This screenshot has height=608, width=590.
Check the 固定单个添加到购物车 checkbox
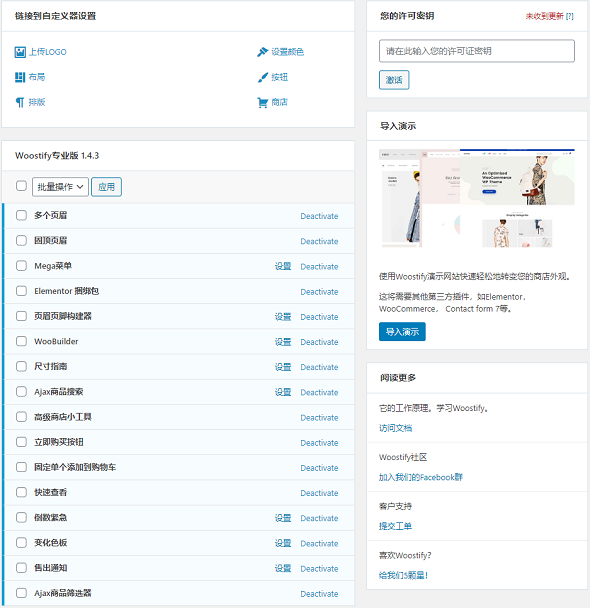21,467
